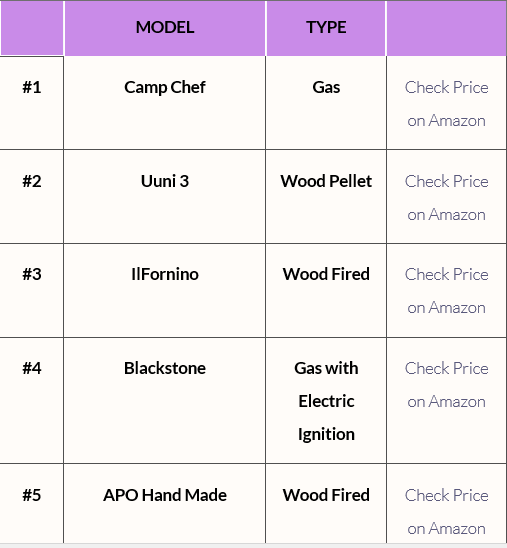
Task: Click the #2 rank cell
Action: pos(32,196)
